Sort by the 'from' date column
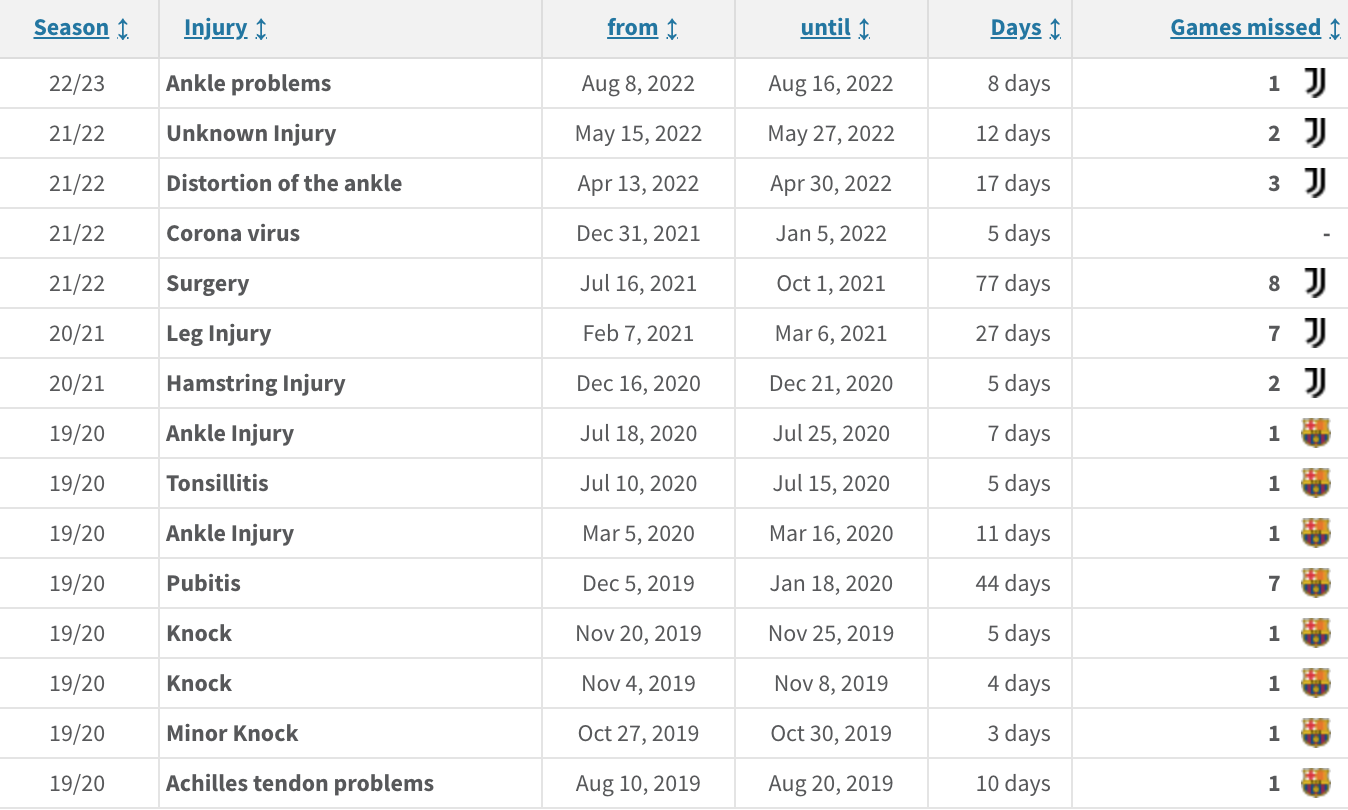Viewport: 1348px width, 810px height. pyautogui.click(x=633, y=28)
